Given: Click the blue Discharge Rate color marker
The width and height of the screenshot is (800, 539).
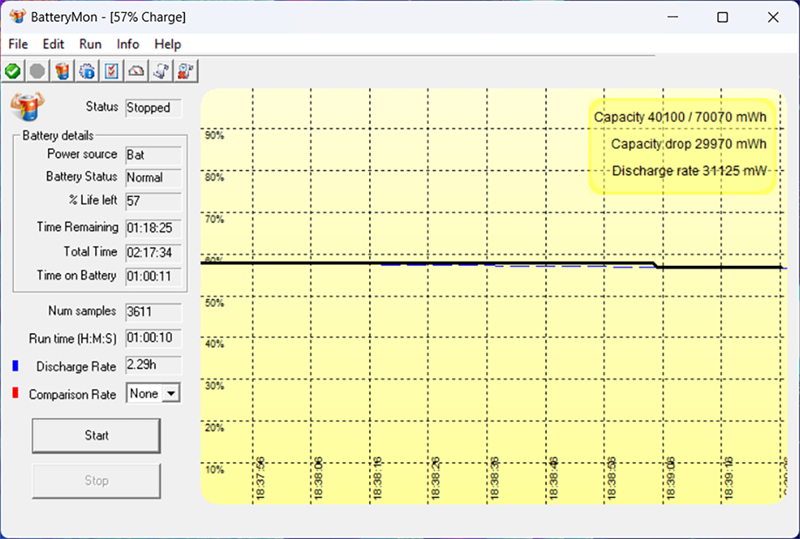Looking at the screenshot, I should coord(15,365).
